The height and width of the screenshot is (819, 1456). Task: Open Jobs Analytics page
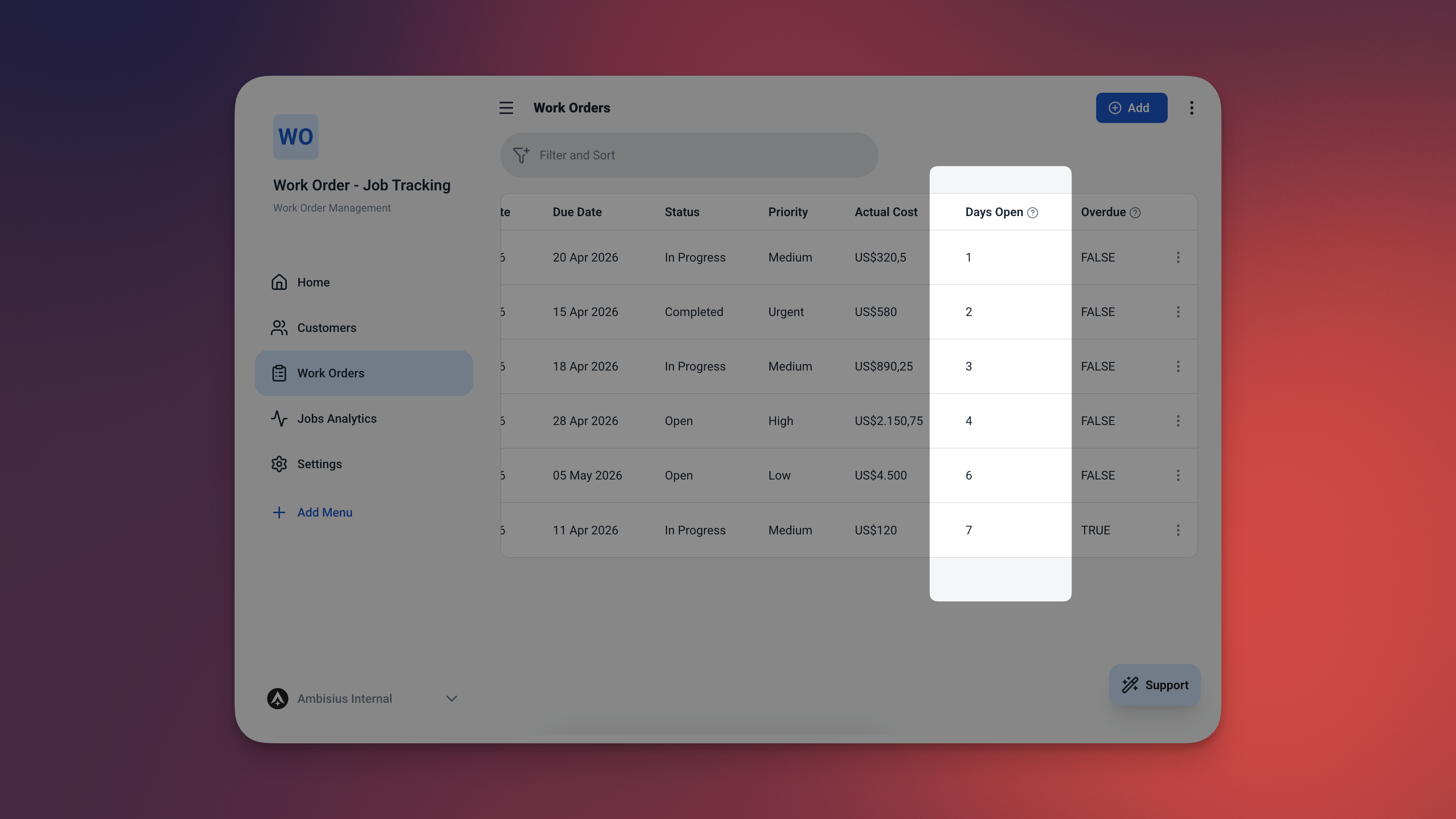tap(336, 418)
